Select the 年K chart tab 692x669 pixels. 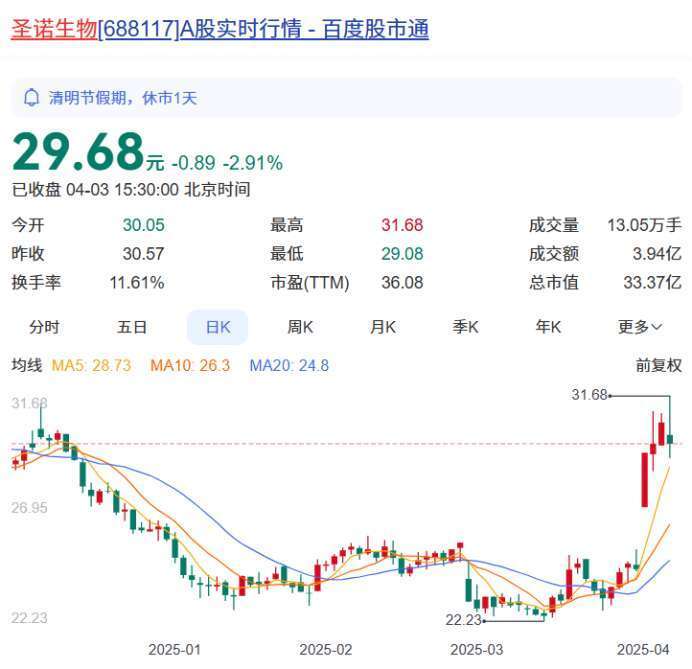click(x=548, y=327)
